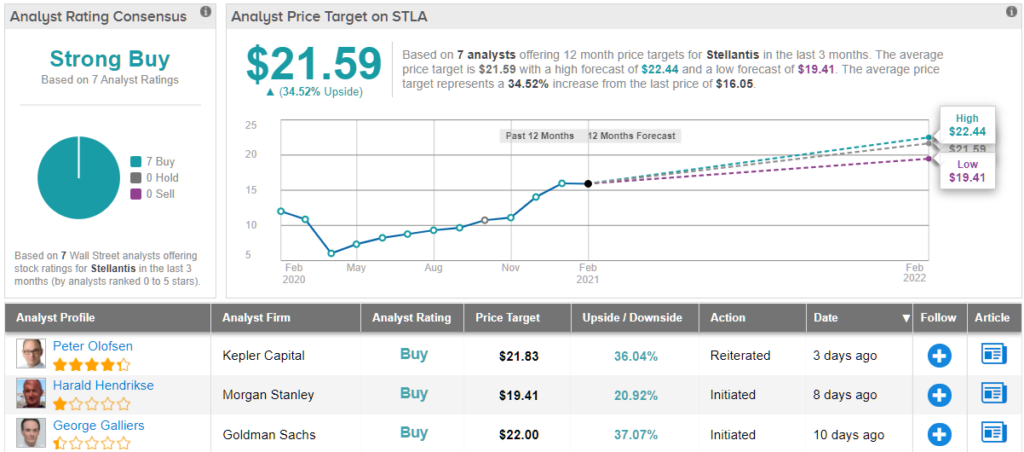Select Past 12 Months chart label
The image size is (1024, 452).
pos(540,136)
